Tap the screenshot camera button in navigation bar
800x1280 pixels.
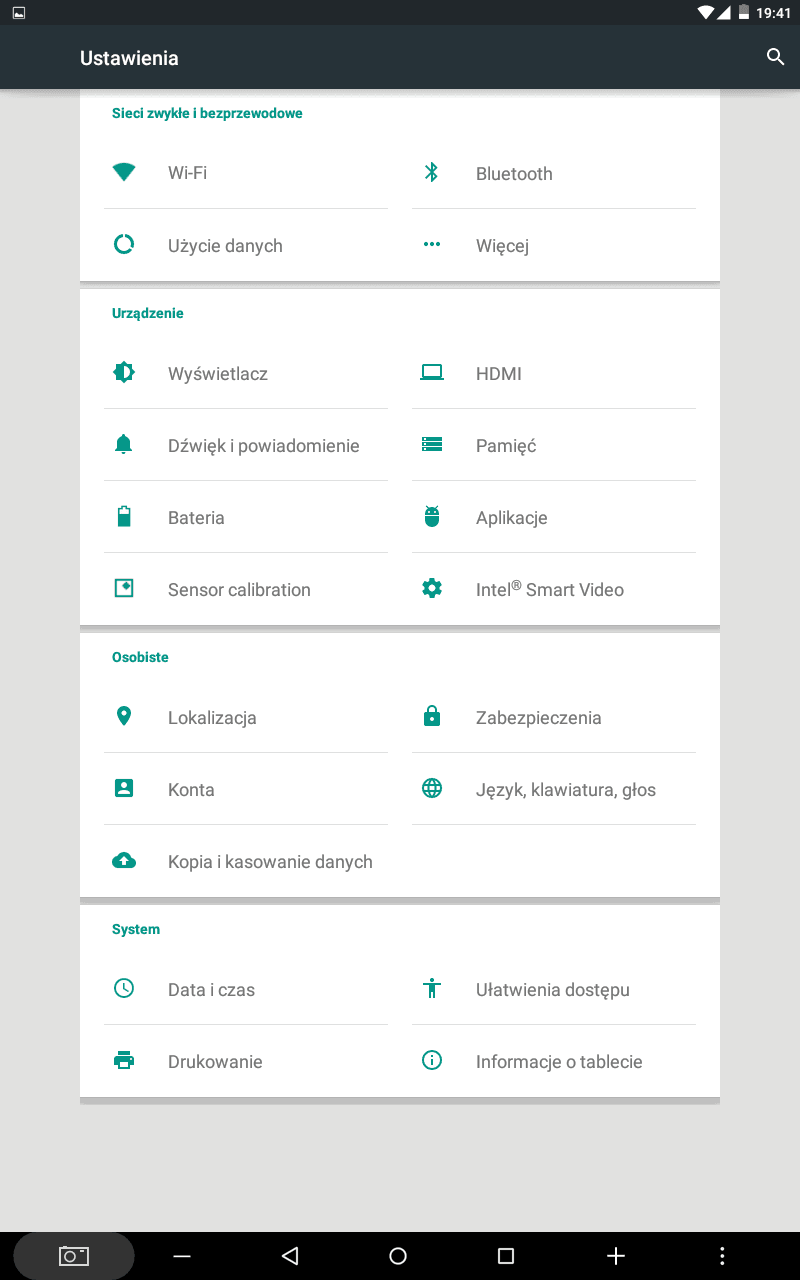click(x=74, y=1256)
